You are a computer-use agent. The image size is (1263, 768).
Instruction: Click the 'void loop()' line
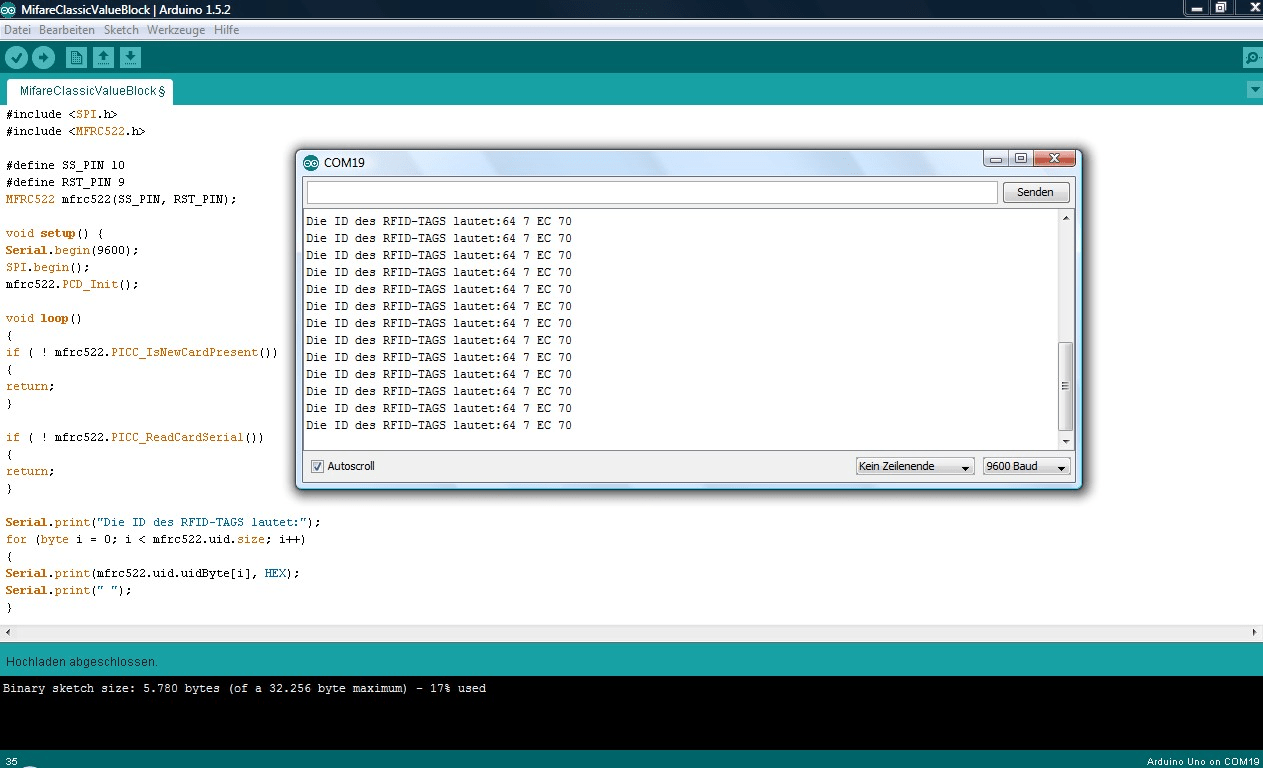point(44,318)
